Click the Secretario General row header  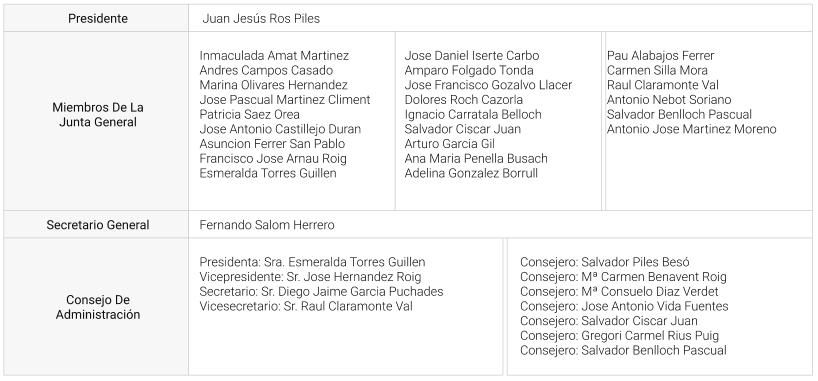(x=98, y=225)
